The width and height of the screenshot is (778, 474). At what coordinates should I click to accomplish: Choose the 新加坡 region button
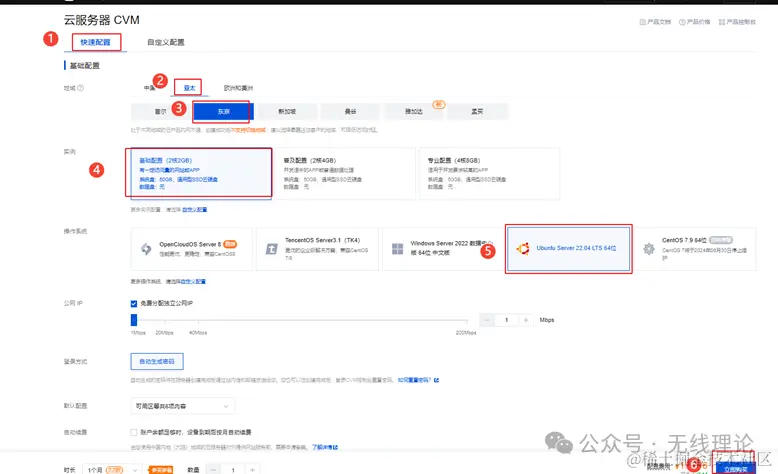tap(287, 112)
